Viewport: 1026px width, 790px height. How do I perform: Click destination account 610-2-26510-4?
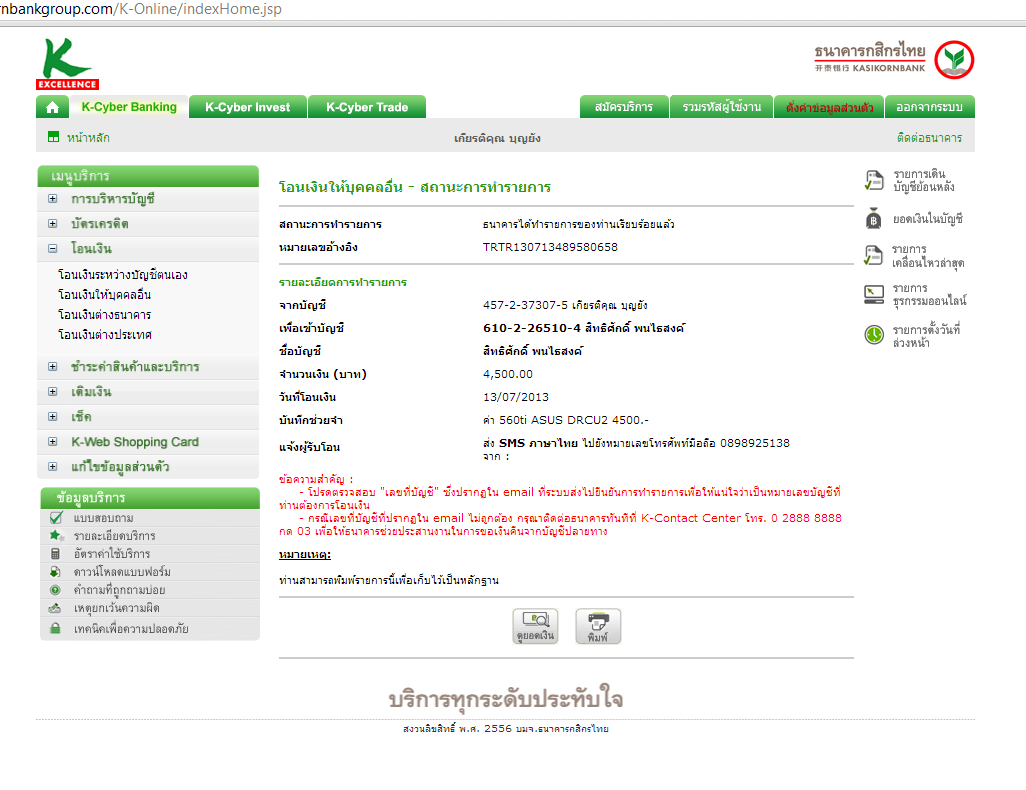[x=532, y=328]
